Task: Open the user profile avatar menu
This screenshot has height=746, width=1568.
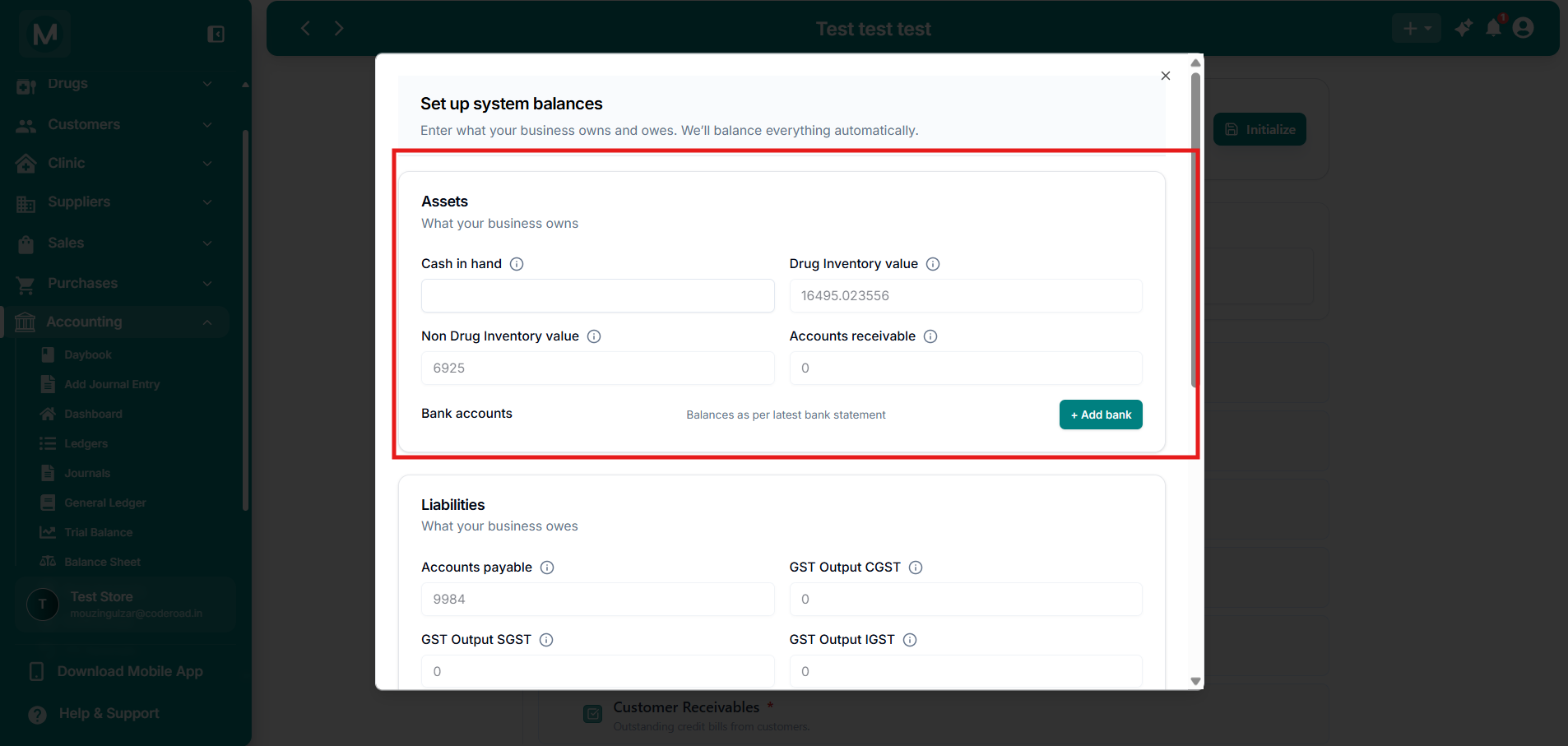Action: pyautogui.click(x=1524, y=28)
